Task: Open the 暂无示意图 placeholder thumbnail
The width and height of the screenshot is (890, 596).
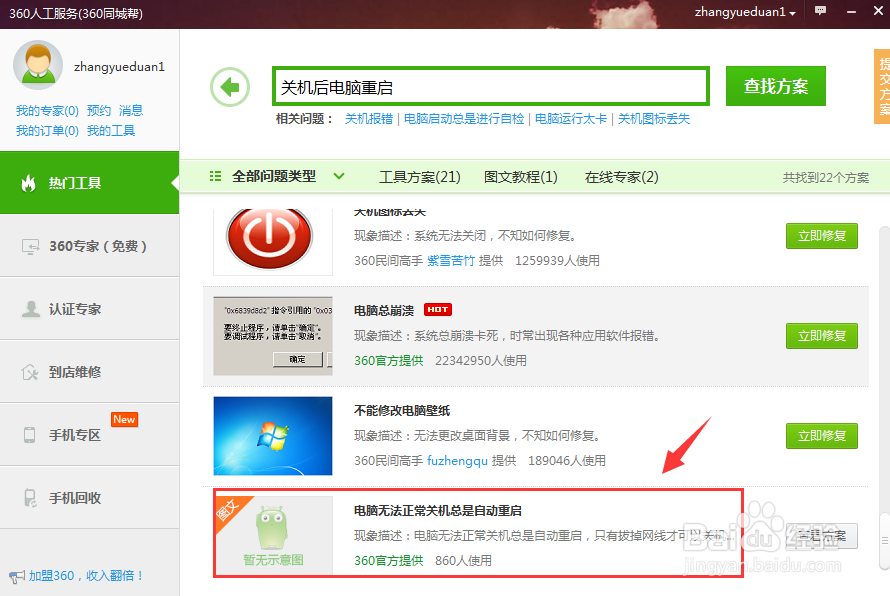Action: [274, 535]
